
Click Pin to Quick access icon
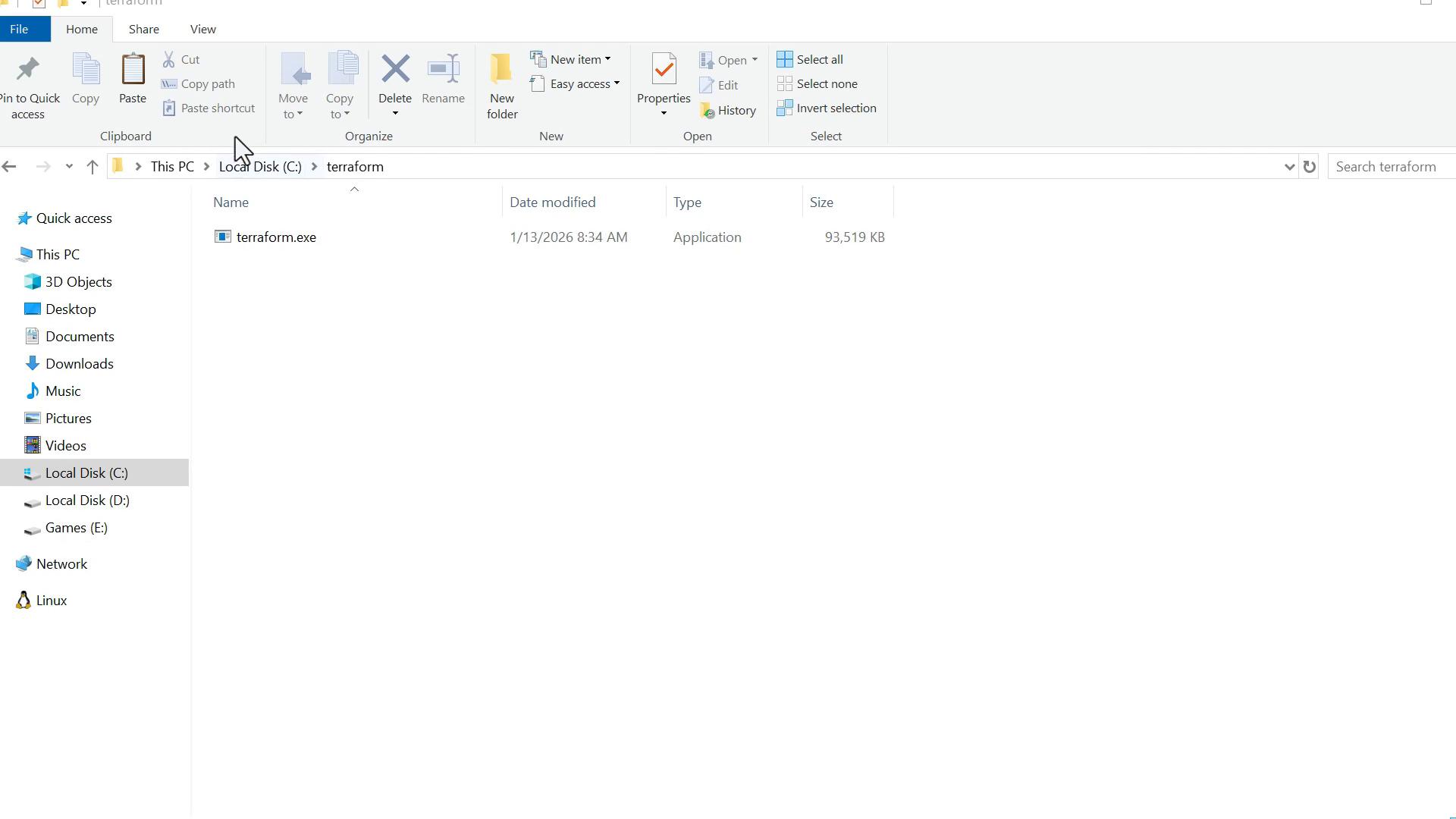(28, 69)
